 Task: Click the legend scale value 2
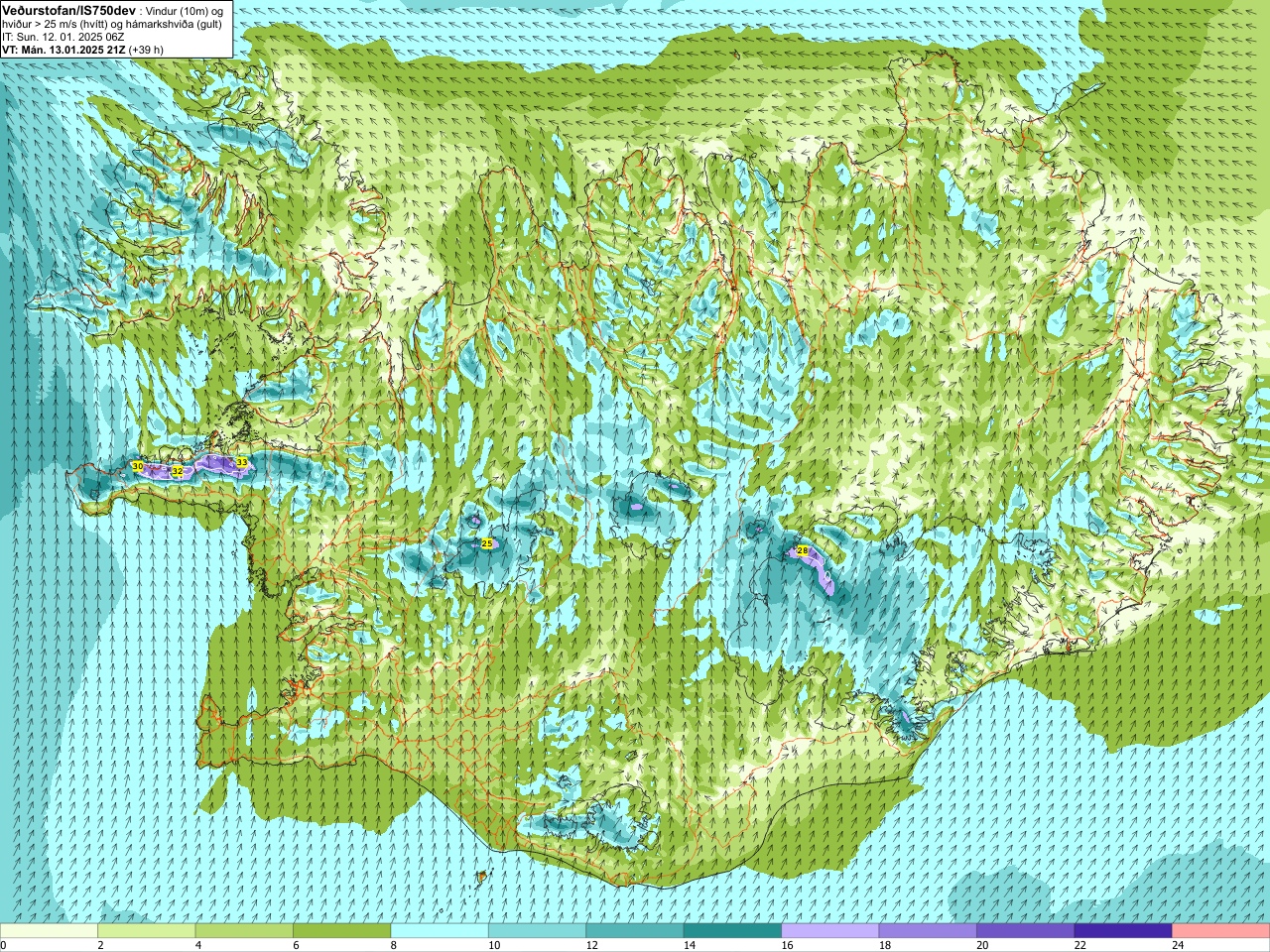point(100,945)
